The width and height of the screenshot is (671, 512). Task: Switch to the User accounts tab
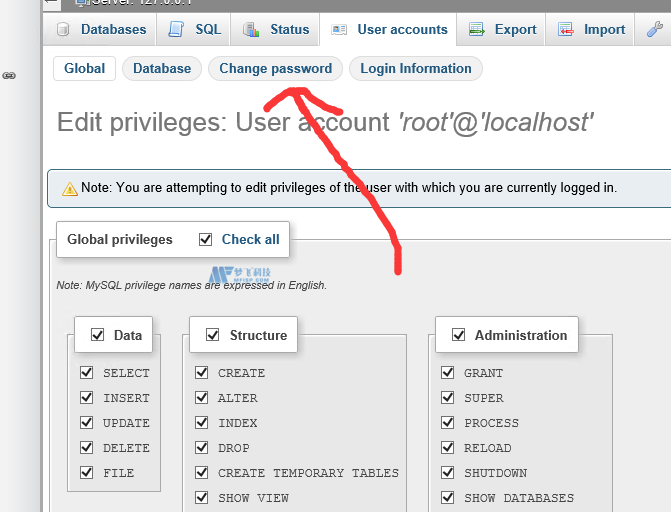click(x=388, y=30)
